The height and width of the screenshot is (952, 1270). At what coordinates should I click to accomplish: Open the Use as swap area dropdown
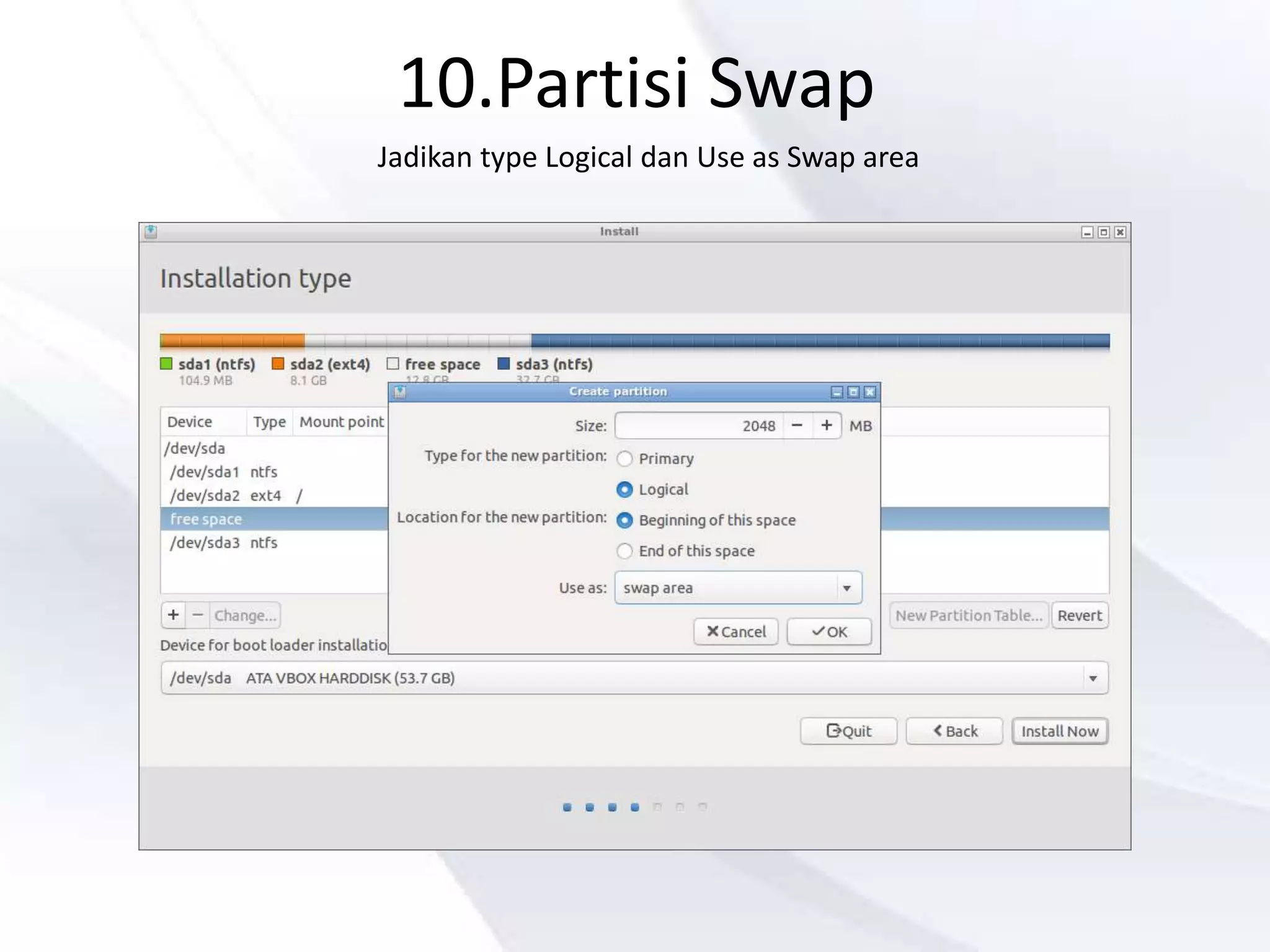coord(738,588)
